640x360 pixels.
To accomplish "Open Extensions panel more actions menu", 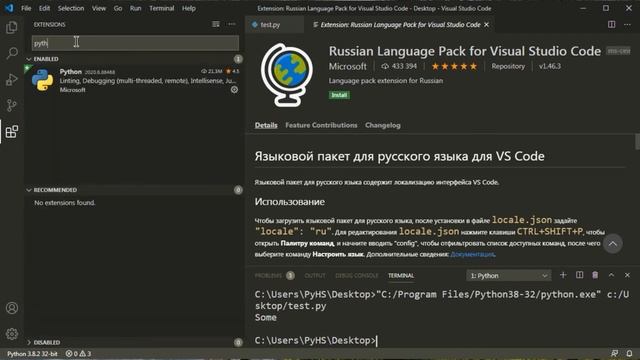I will (x=232, y=24).
